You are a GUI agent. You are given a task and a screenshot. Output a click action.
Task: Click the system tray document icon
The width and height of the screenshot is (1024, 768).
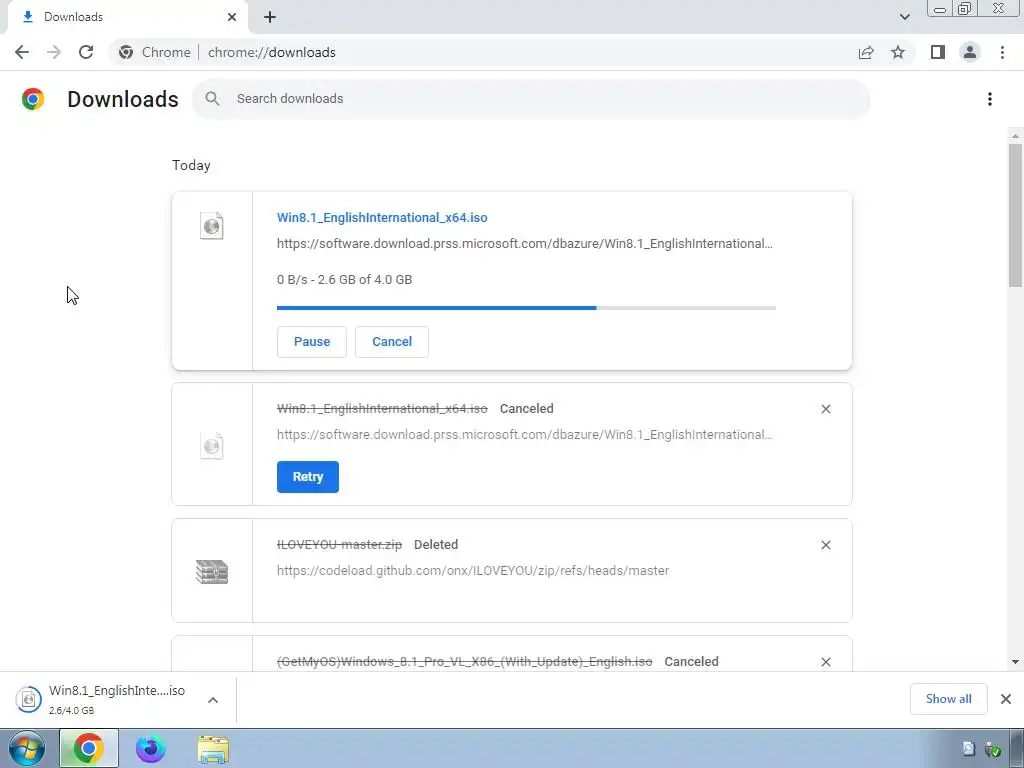(968, 749)
